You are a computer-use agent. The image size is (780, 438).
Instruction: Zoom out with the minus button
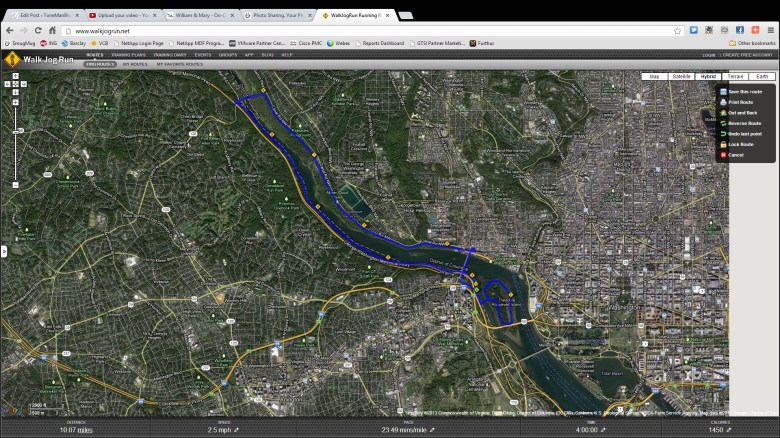tap(15, 185)
